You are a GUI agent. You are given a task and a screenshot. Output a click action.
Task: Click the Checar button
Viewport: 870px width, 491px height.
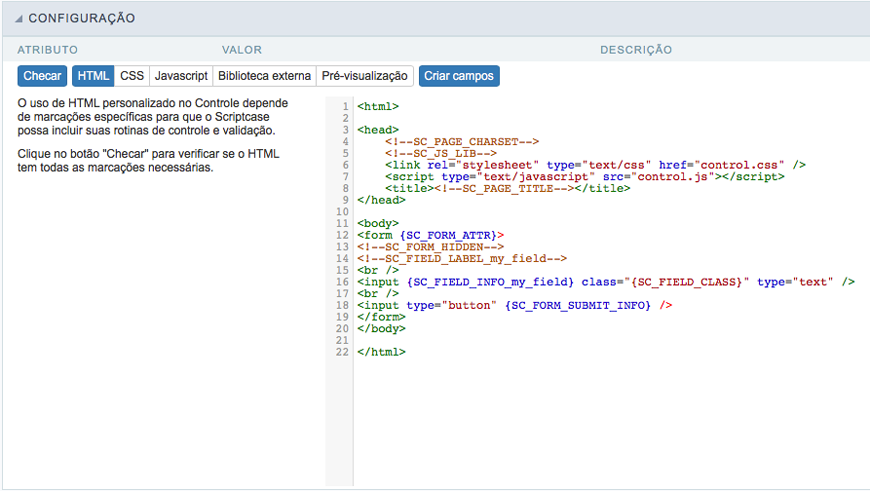42,76
